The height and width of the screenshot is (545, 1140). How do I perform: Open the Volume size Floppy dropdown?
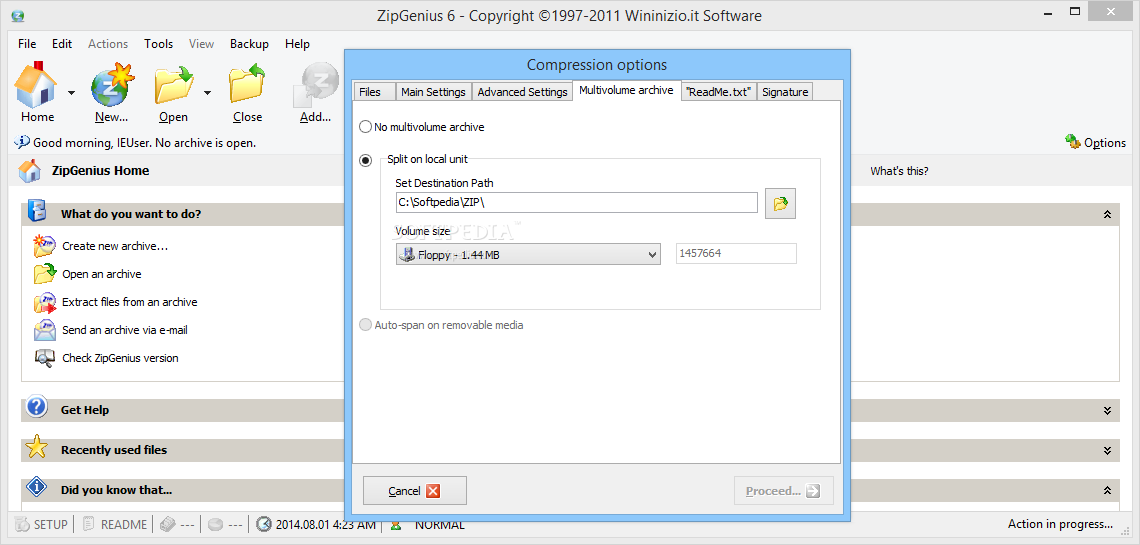coord(528,254)
